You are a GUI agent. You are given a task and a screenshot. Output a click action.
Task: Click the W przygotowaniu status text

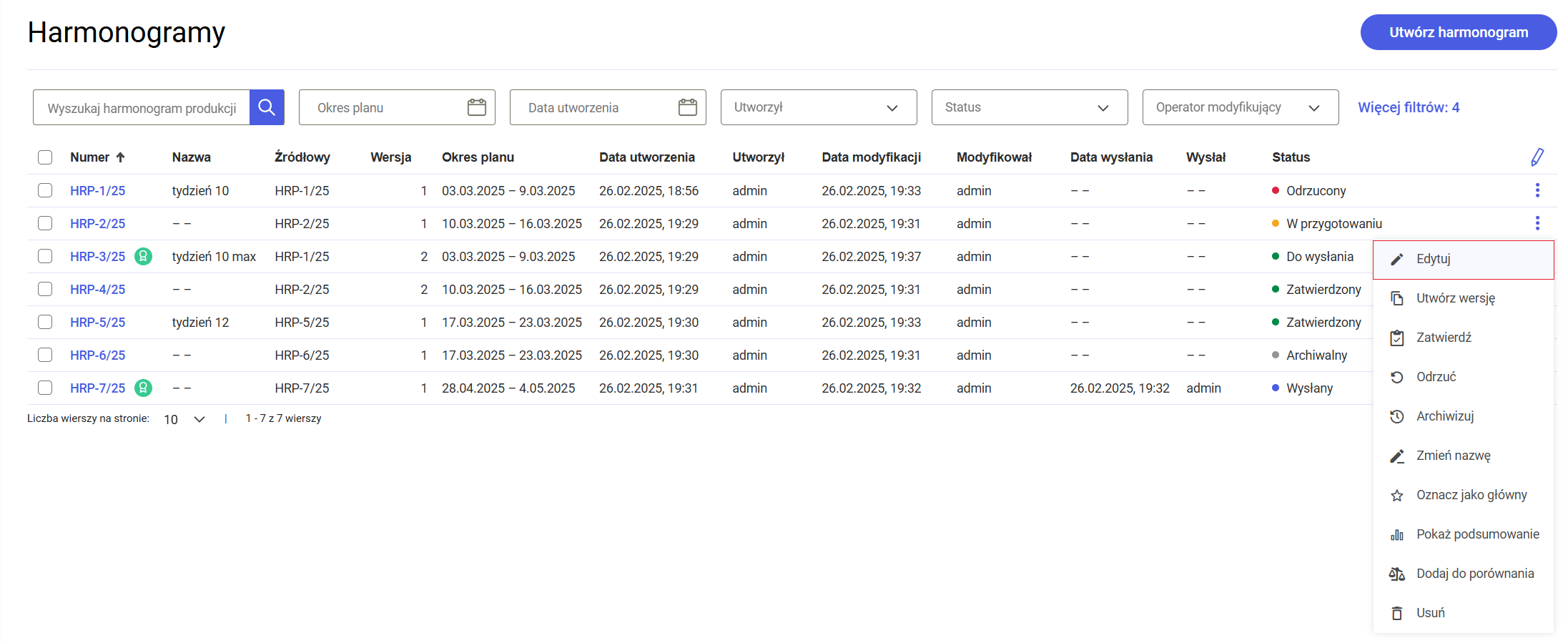1334,224
